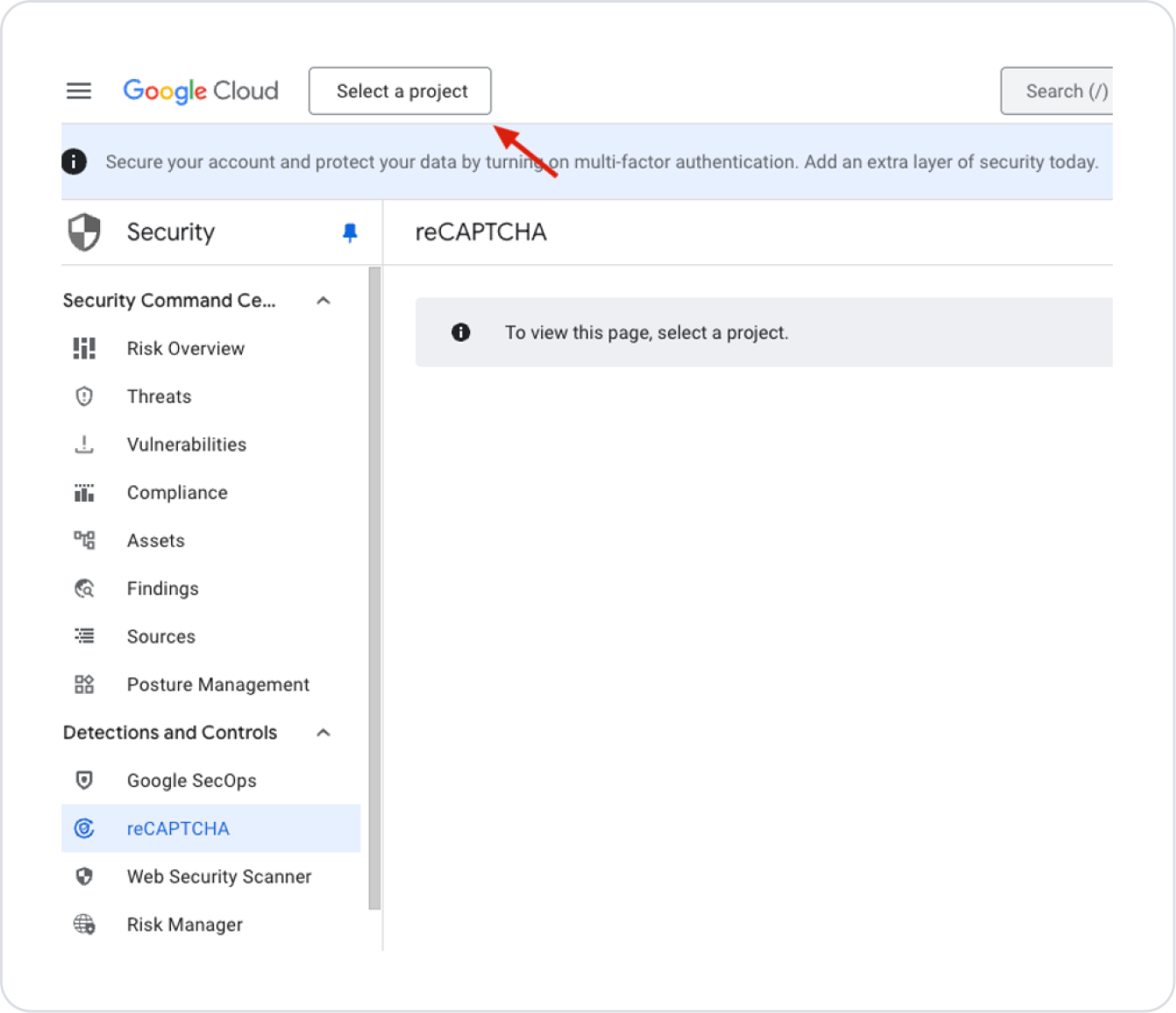Screen dimensions: 1176x1013
Task: Select reCAPTCHA in the sidebar
Action: coord(210,828)
